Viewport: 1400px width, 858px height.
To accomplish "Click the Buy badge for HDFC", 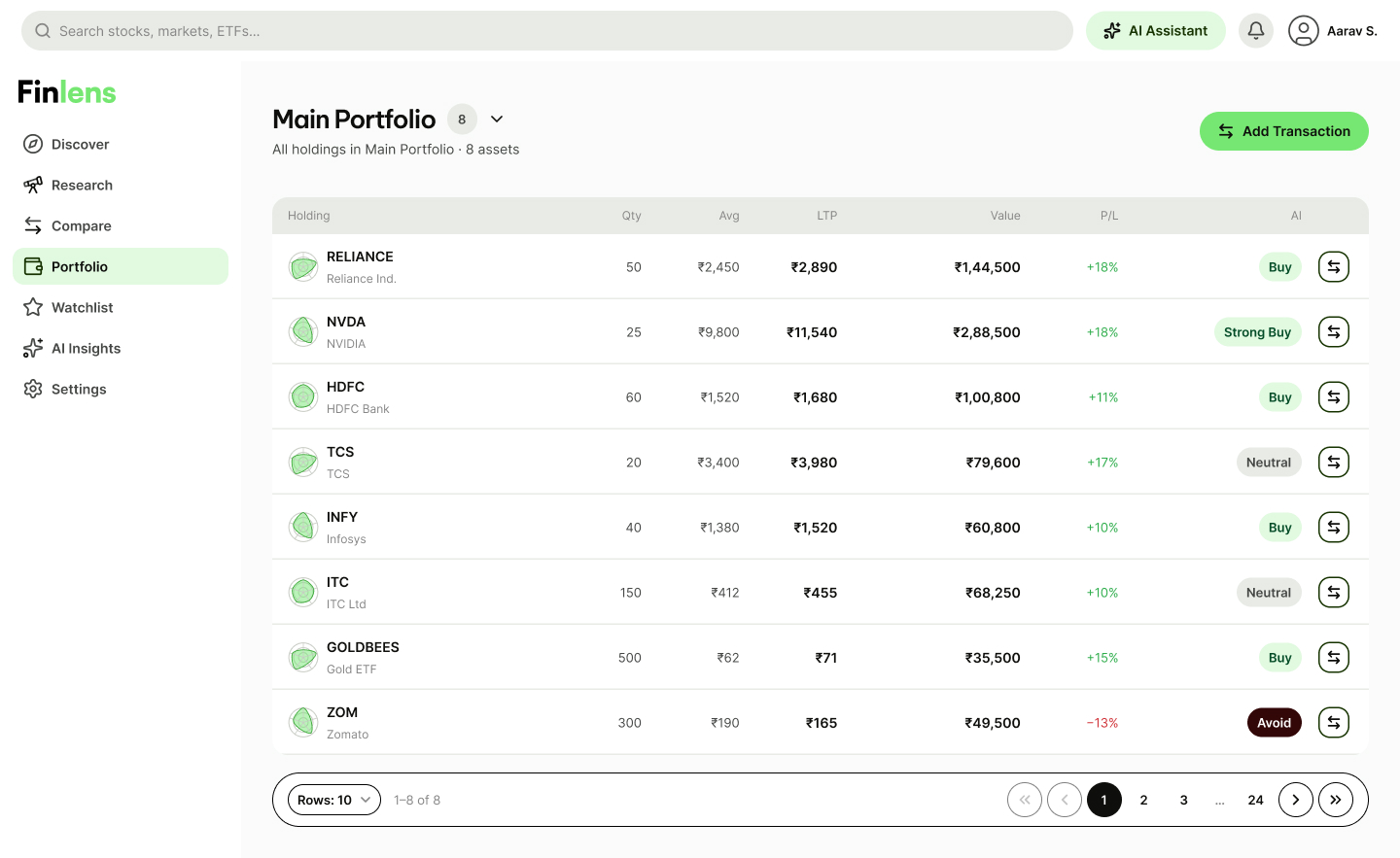I will (1280, 396).
